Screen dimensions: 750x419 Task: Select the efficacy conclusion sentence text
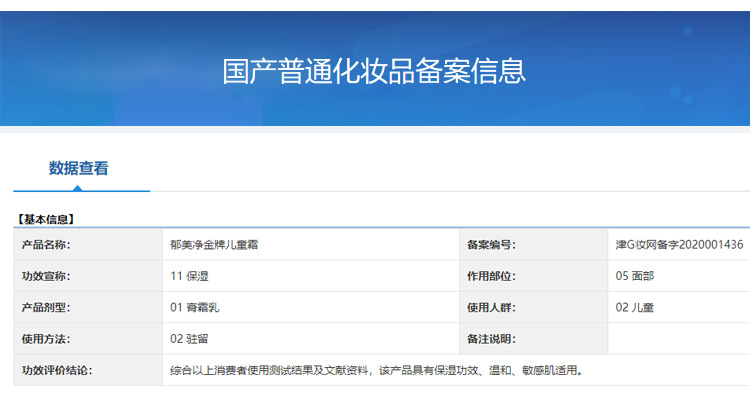(376, 370)
